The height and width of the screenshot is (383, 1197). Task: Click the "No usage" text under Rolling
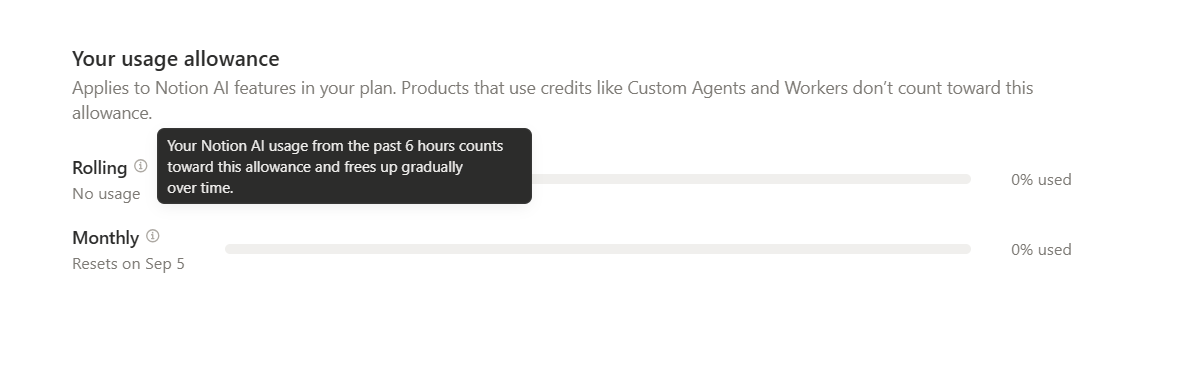(106, 194)
